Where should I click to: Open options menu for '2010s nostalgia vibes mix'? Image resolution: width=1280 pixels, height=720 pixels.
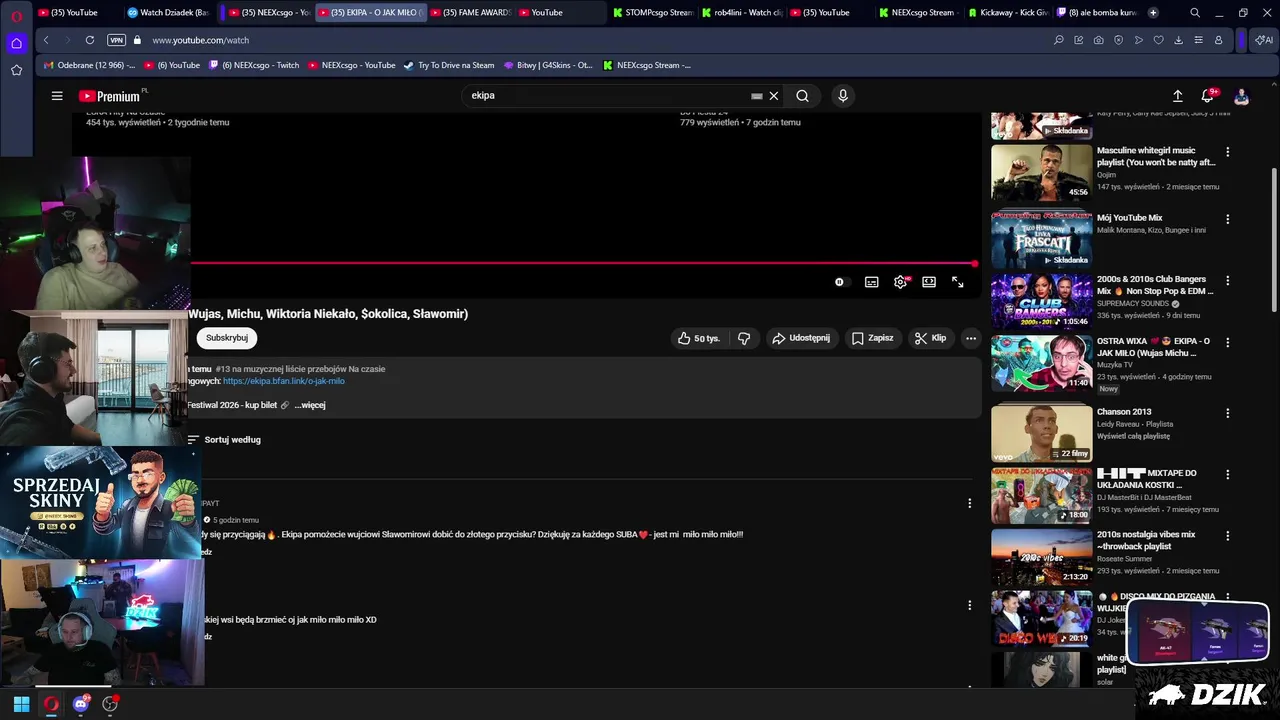coord(1228,536)
